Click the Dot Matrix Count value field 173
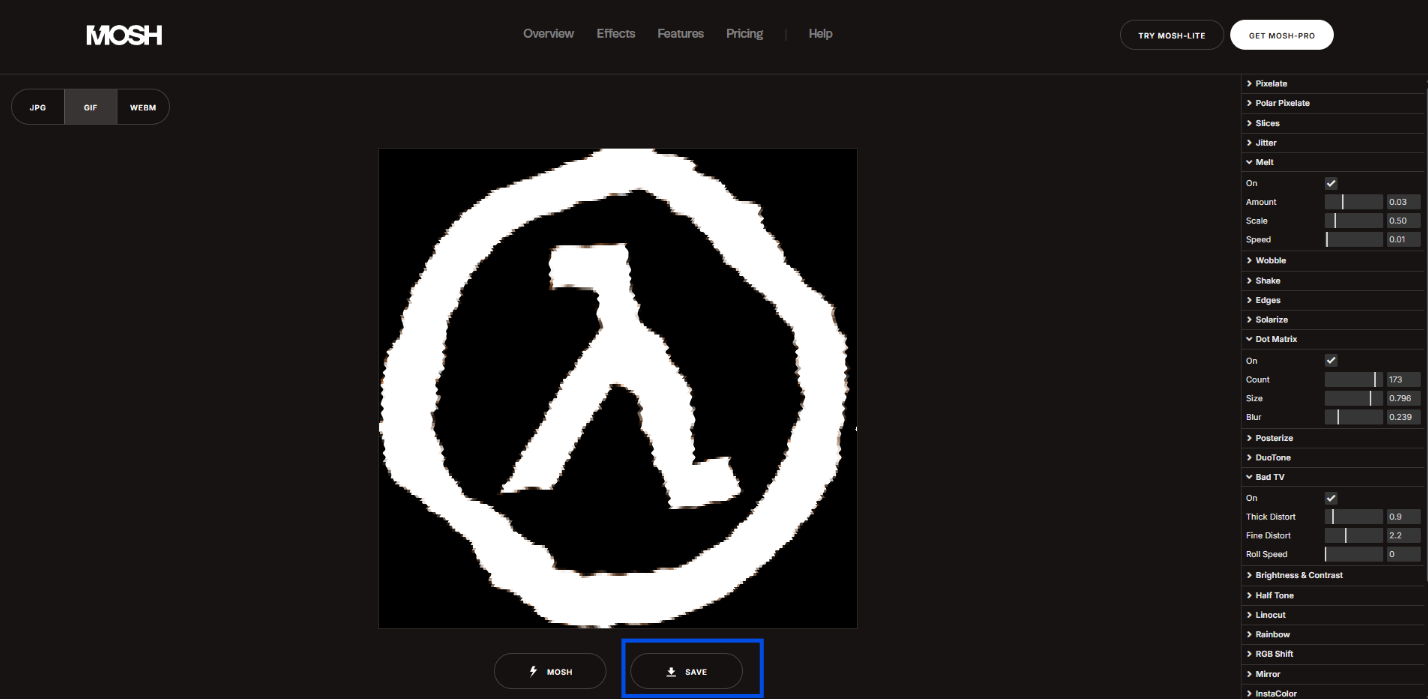1428x699 pixels. pyautogui.click(x=1403, y=380)
